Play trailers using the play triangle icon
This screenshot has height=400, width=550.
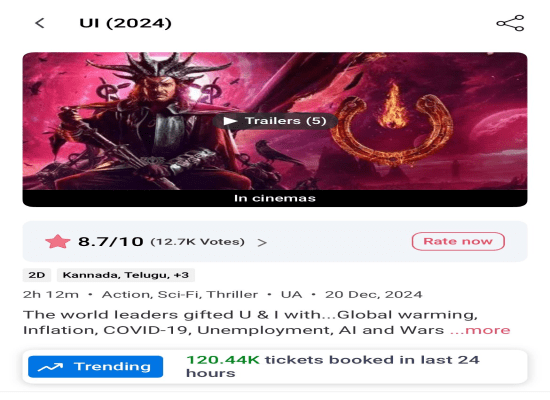point(230,121)
